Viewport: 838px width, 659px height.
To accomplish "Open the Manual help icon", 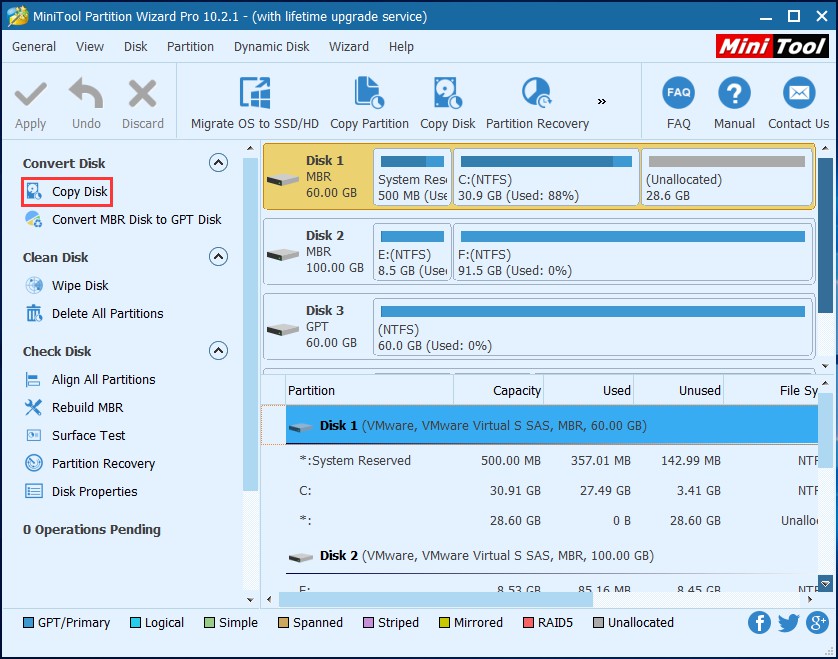I will click(734, 93).
